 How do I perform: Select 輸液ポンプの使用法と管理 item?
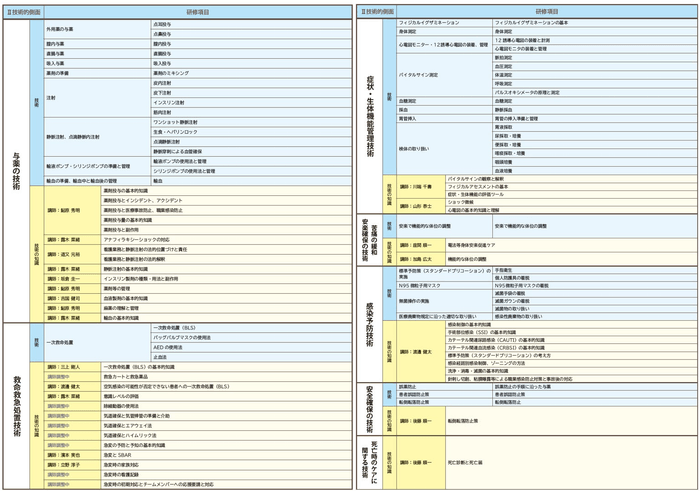180,161
